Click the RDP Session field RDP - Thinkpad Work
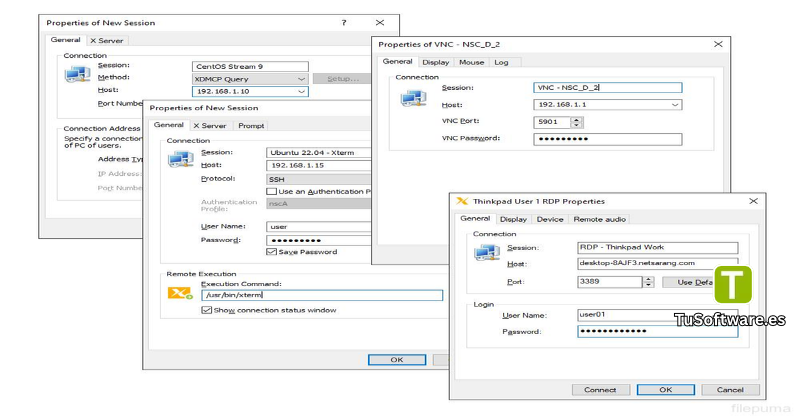The width and height of the screenshot is (800, 420). point(658,248)
